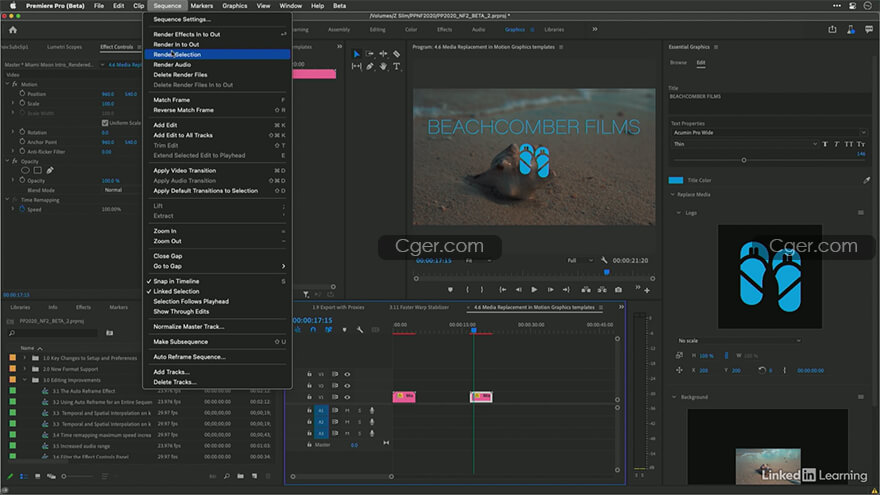Go to Out point in Program monitor
The height and width of the screenshot is (495, 880).
tap(566, 290)
